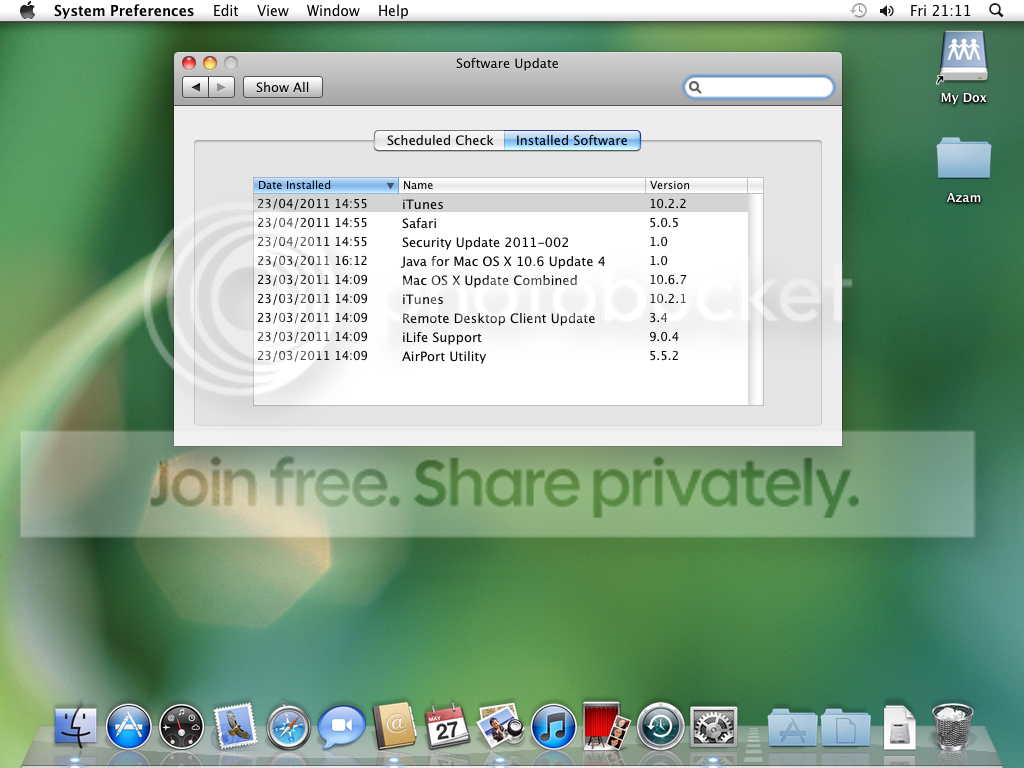Open the disk image file in dock
The height and width of the screenshot is (768, 1024).
click(899, 727)
